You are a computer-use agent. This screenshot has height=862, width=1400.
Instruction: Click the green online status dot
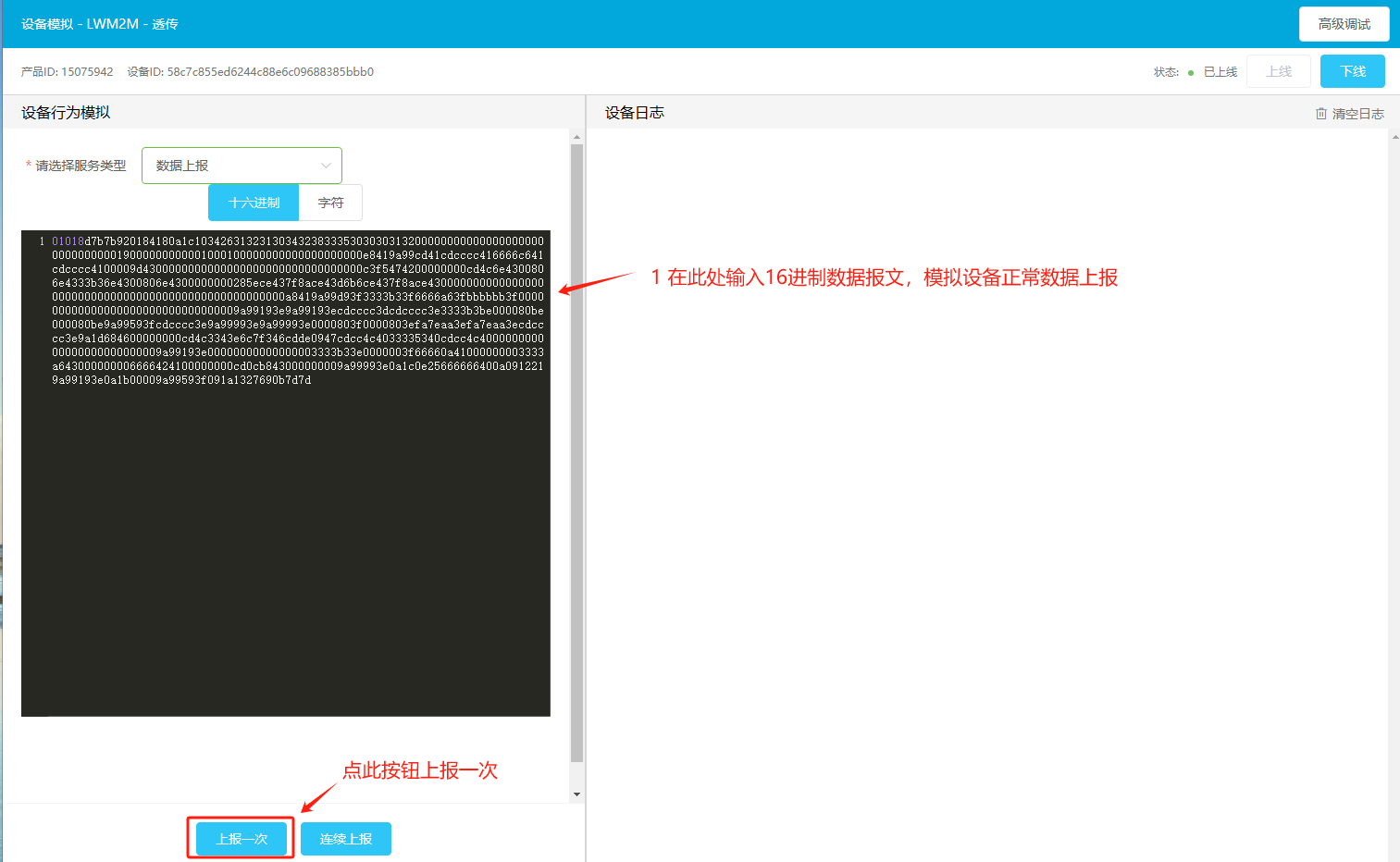1191,73
